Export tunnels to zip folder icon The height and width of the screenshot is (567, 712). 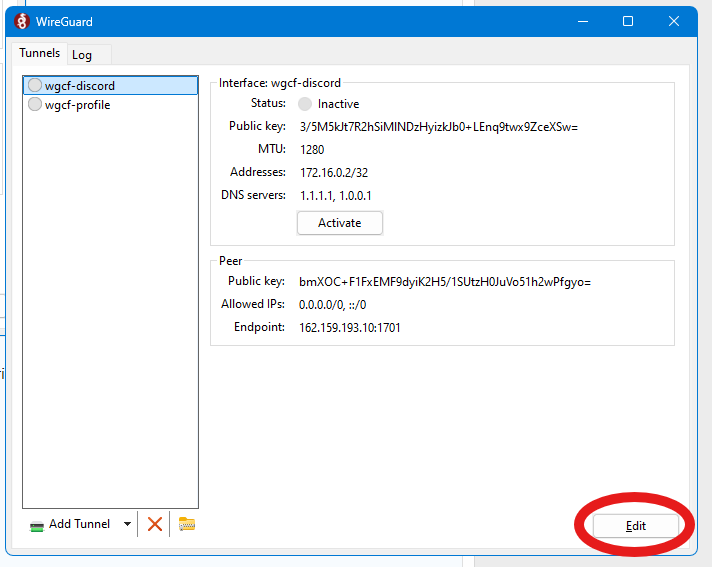tap(187, 524)
